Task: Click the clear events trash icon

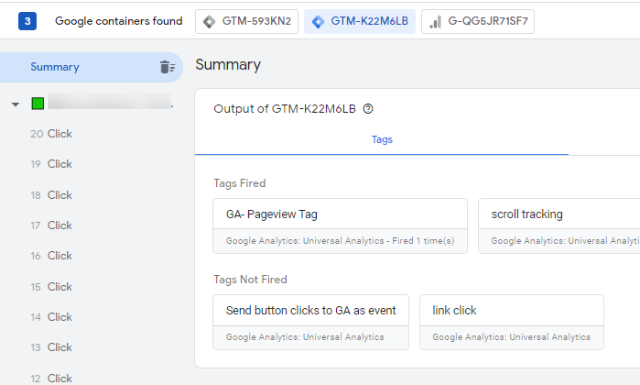Action: pyautogui.click(x=167, y=67)
